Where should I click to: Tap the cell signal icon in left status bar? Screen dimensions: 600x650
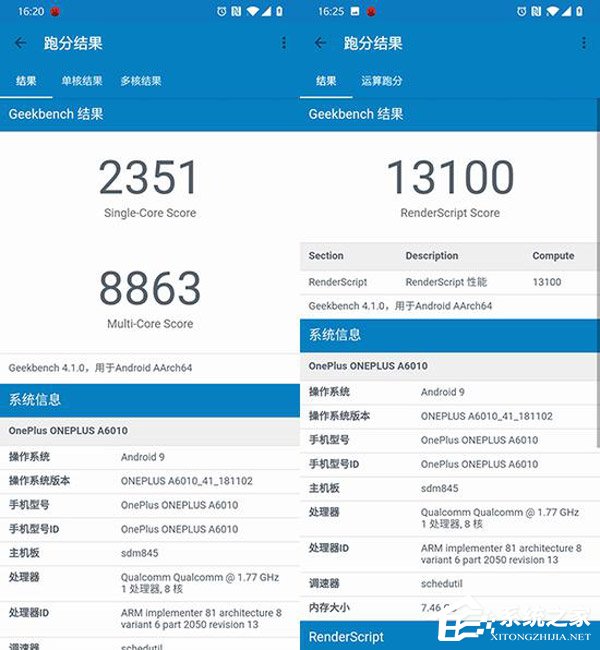(266, 11)
